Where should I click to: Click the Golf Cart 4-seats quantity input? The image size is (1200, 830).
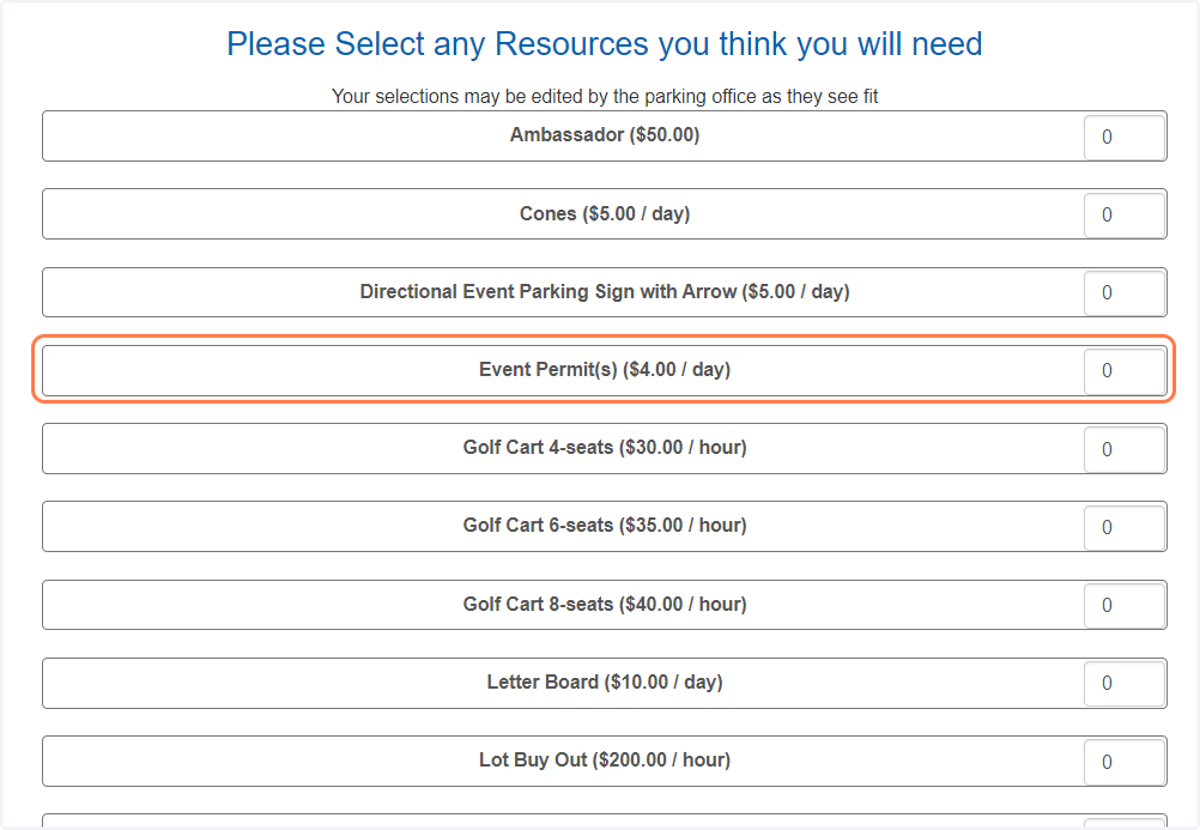tap(1125, 449)
